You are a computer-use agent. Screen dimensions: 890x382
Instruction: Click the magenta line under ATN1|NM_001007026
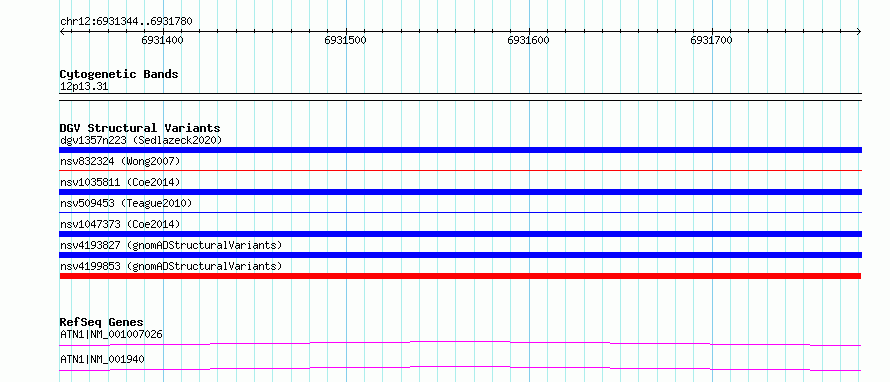click(460, 343)
